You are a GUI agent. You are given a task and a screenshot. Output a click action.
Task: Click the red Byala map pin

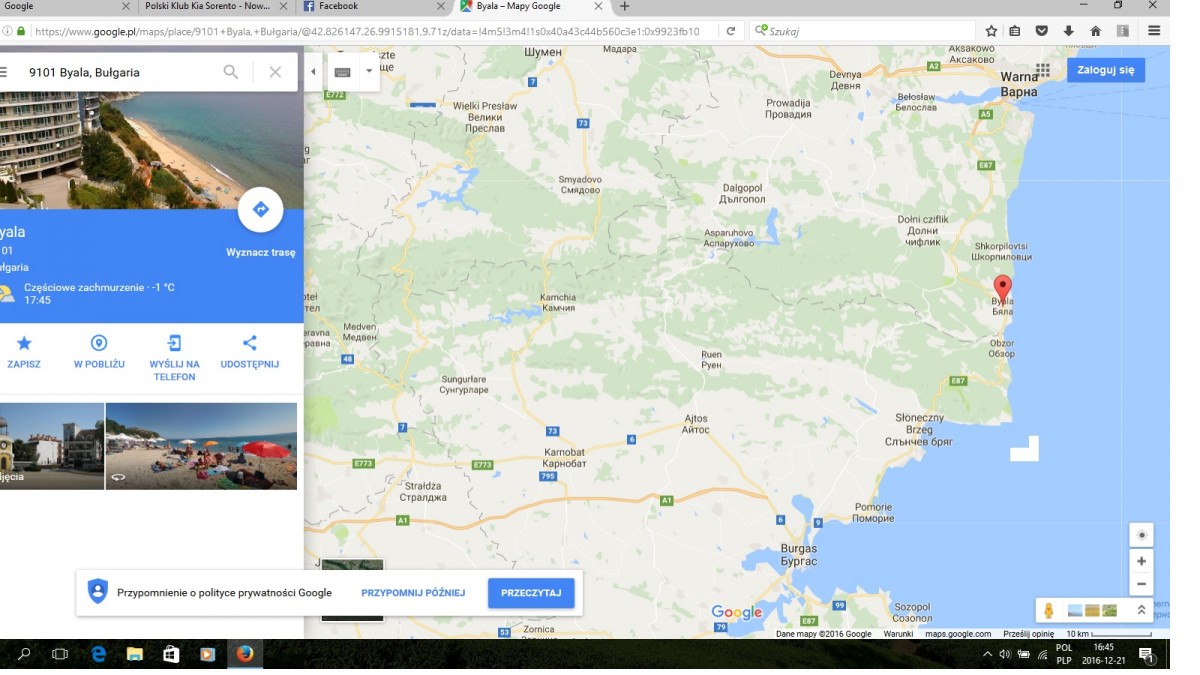click(1002, 289)
